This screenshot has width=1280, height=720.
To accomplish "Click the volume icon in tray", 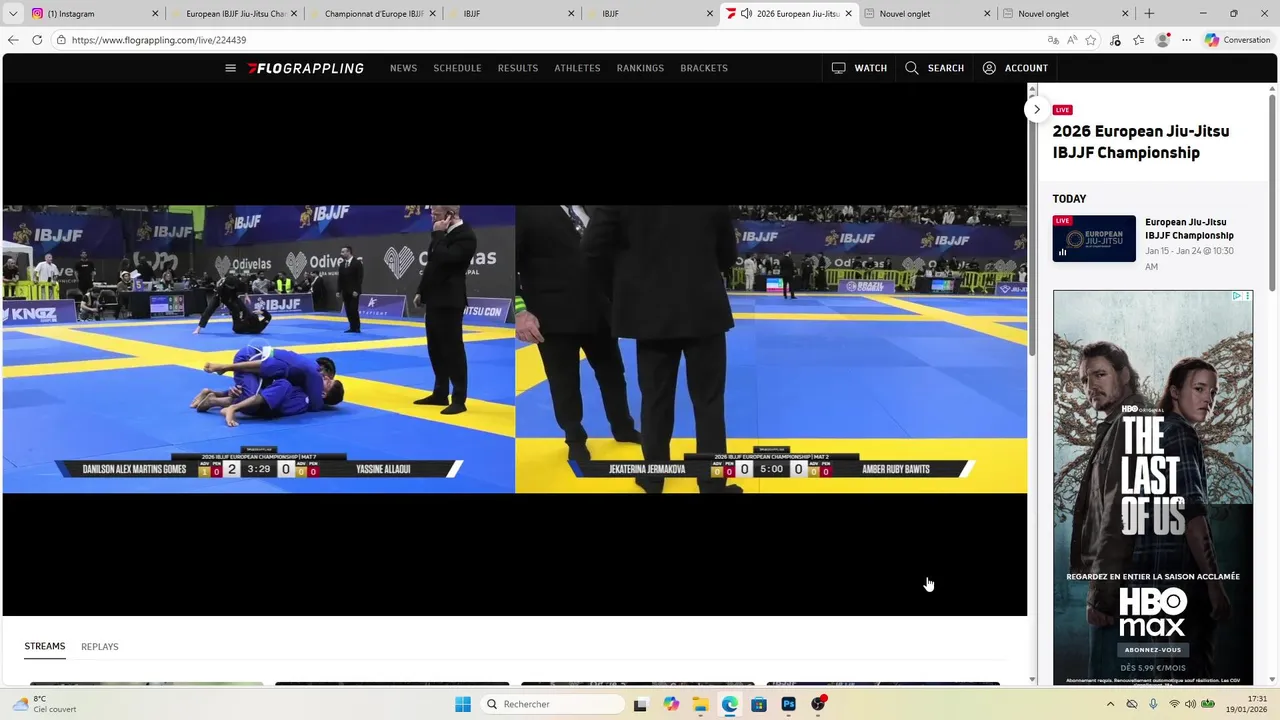I will pyautogui.click(x=1190, y=704).
